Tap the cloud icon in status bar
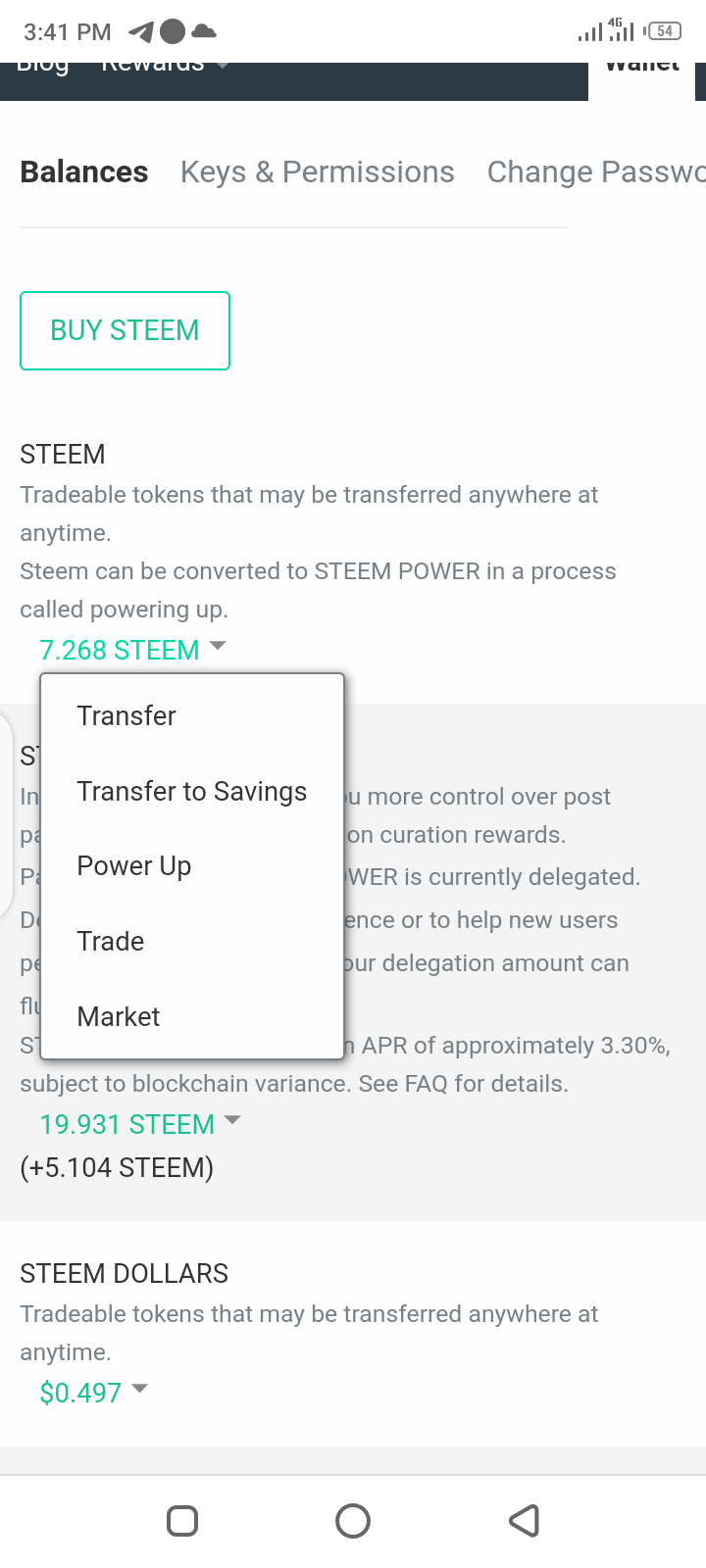This screenshot has width=706, height=1568. (204, 32)
